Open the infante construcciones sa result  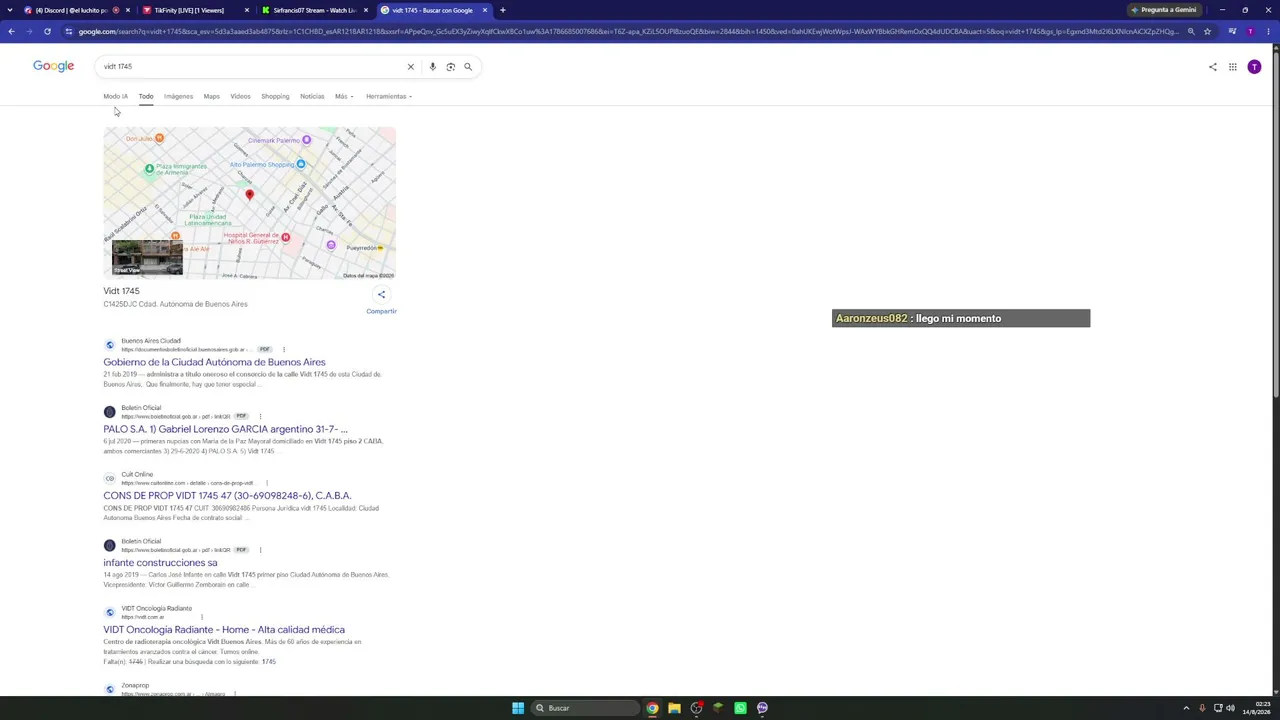pyautogui.click(x=160, y=563)
